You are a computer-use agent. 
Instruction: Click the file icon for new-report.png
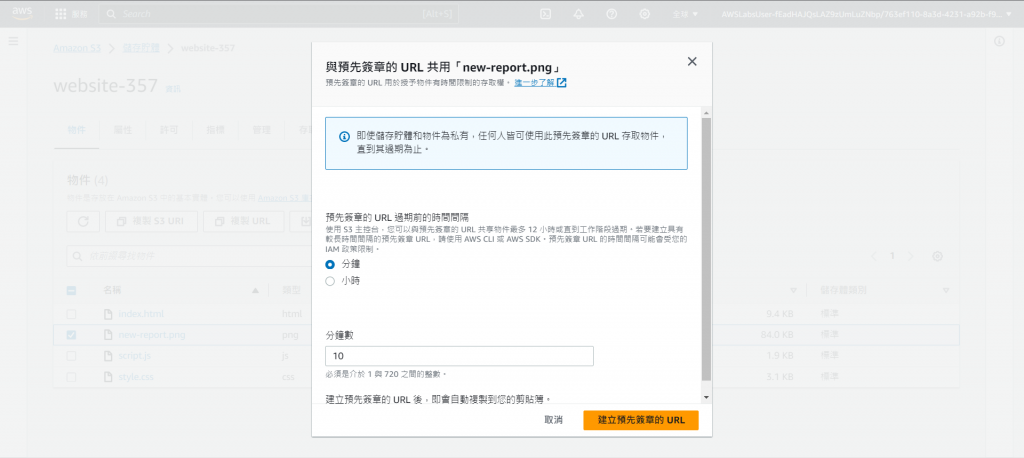pyautogui.click(x=108, y=335)
